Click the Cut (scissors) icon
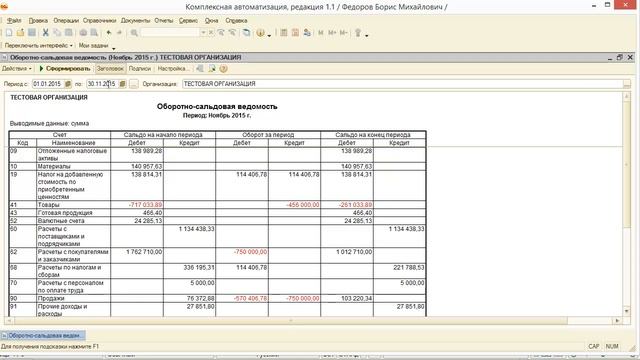Viewport: 640px width, 360px height. (x=45, y=33)
